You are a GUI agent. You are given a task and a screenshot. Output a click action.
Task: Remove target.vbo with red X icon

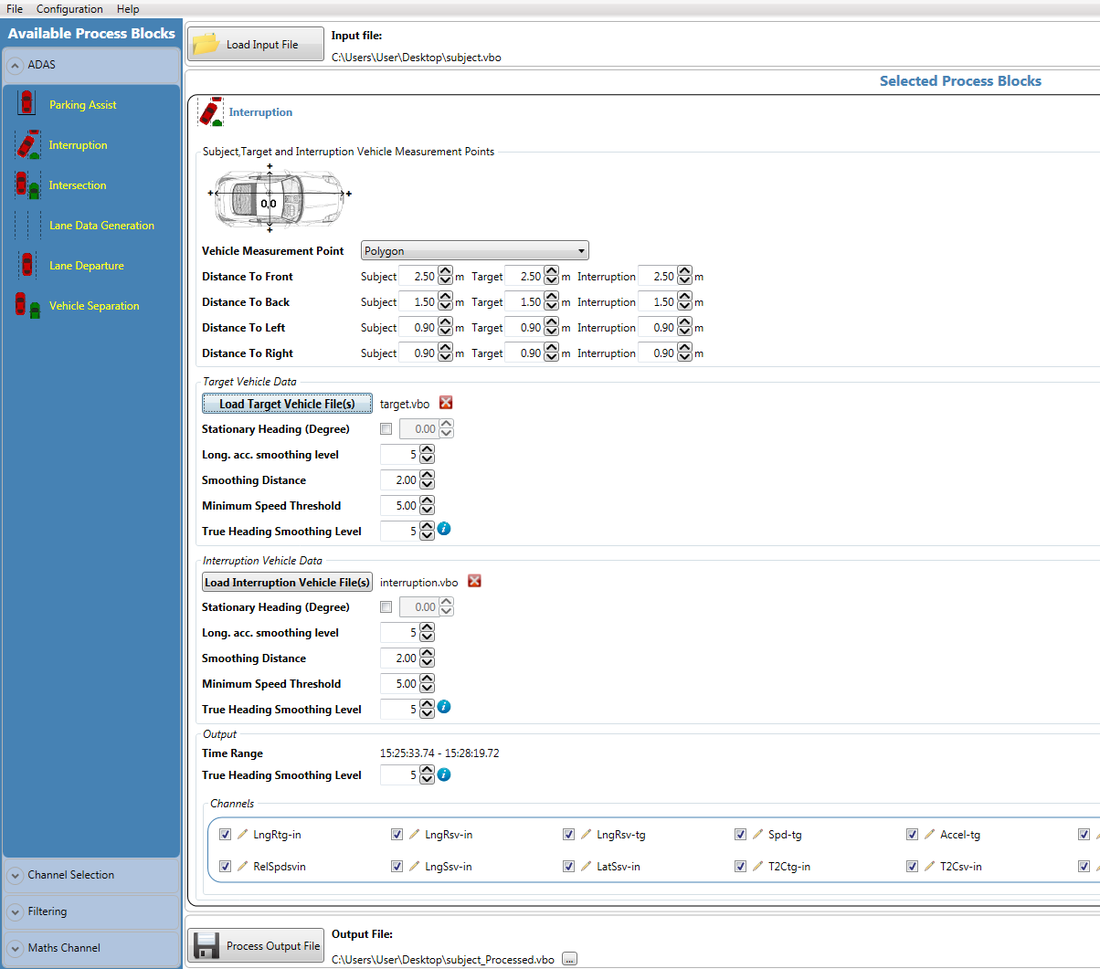click(445, 403)
